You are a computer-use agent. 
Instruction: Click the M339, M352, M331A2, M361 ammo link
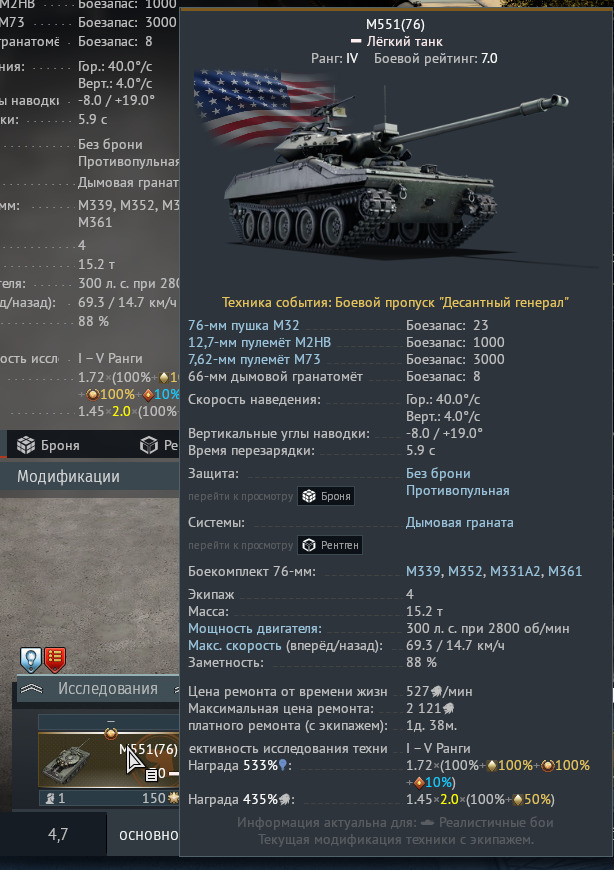point(494,571)
